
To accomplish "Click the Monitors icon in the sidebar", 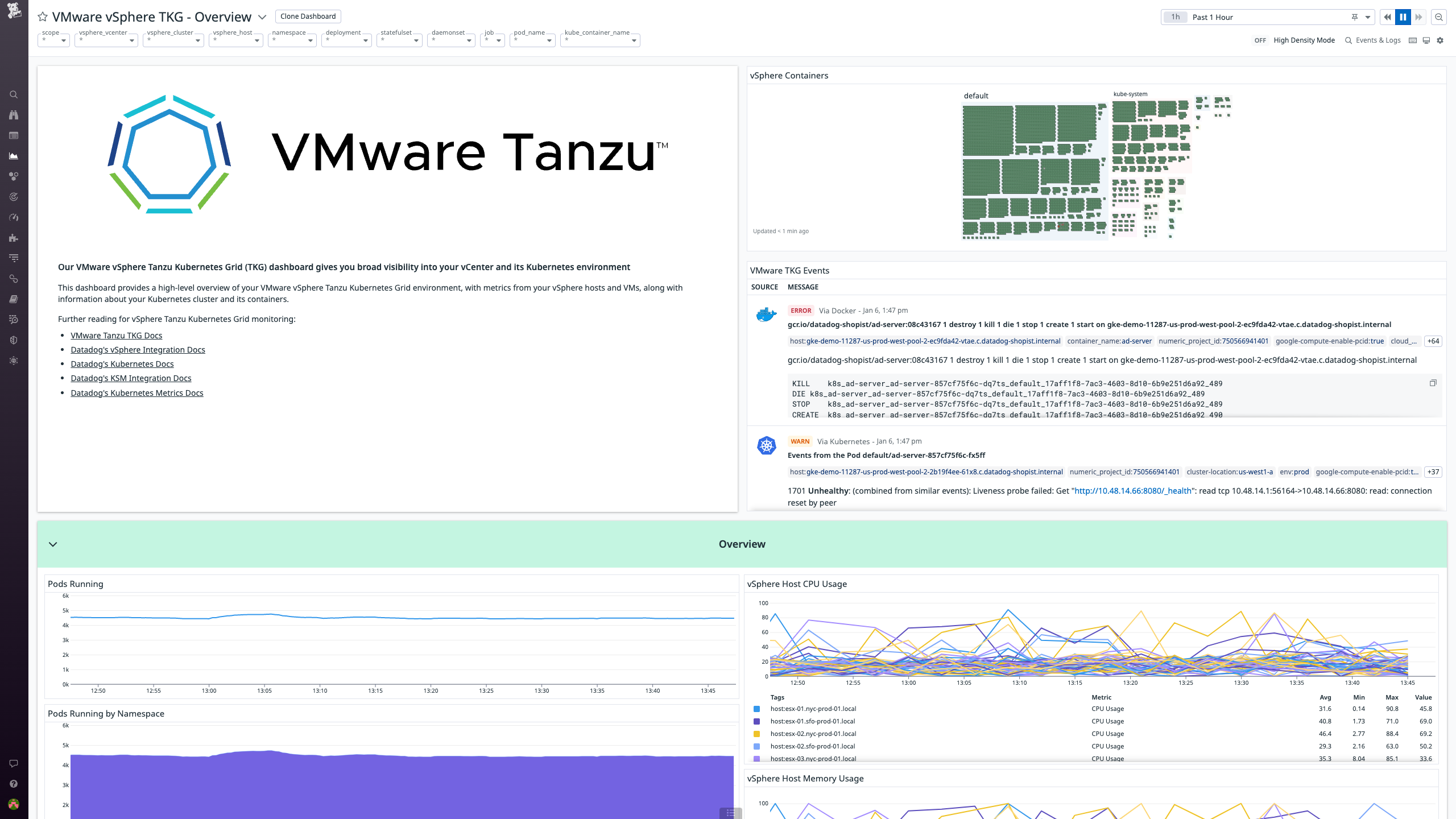I will [x=14, y=197].
